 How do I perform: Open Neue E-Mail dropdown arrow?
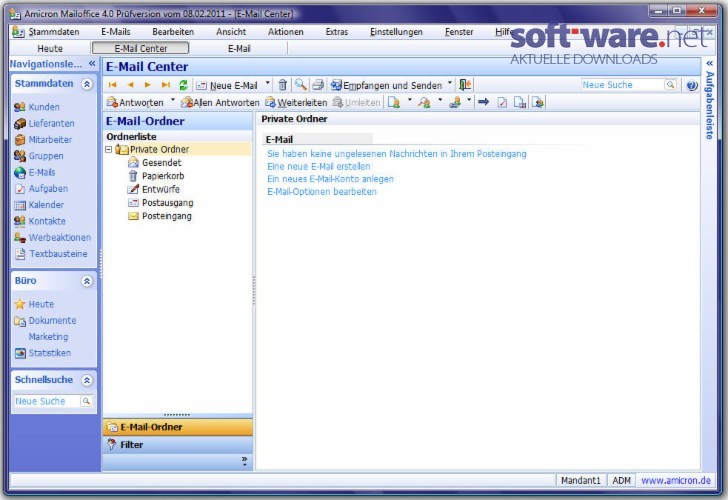click(268, 84)
